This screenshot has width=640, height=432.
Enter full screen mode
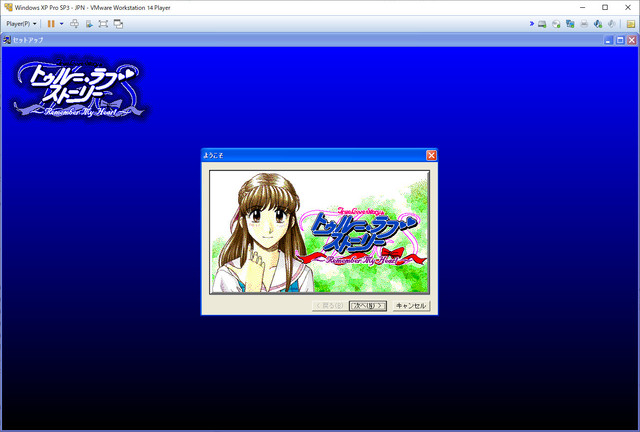coord(103,24)
